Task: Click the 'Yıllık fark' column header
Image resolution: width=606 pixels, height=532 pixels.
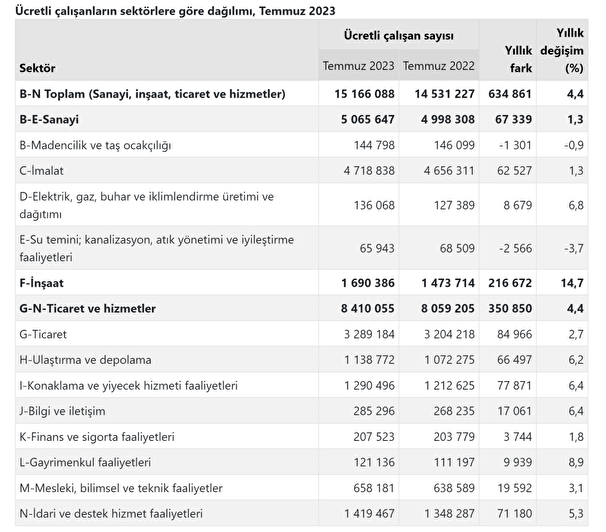Action: click(x=518, y=59)
